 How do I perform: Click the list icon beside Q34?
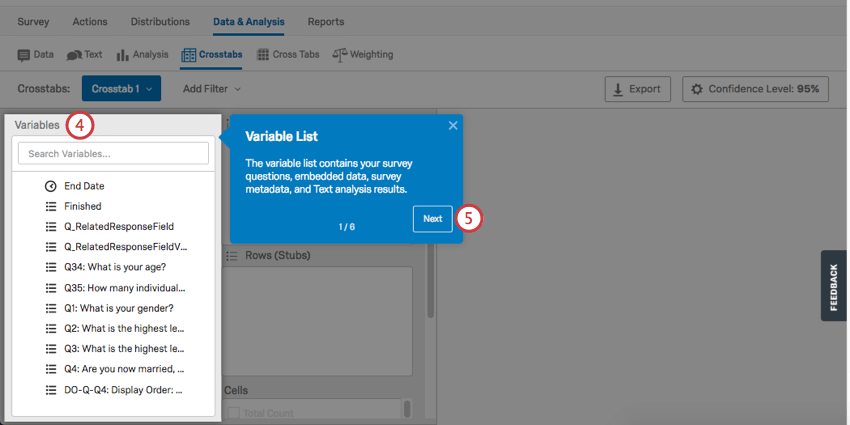(50, 267)
